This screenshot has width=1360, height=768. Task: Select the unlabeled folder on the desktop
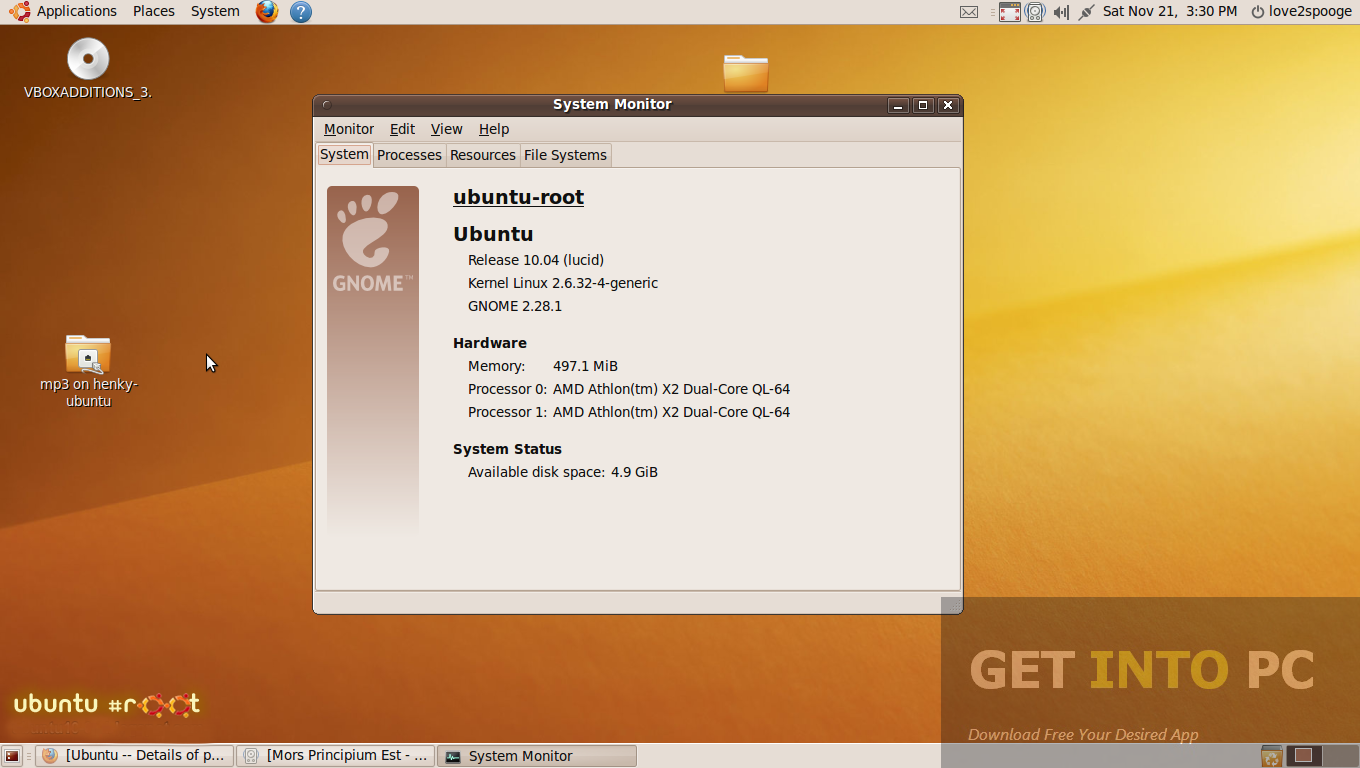coord(746,73)
